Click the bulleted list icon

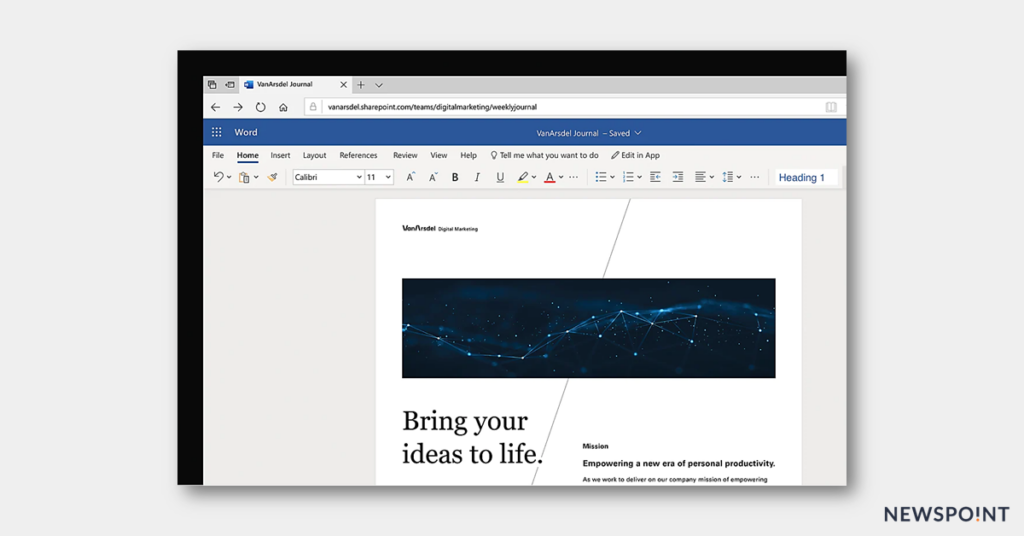coord(600,177)
